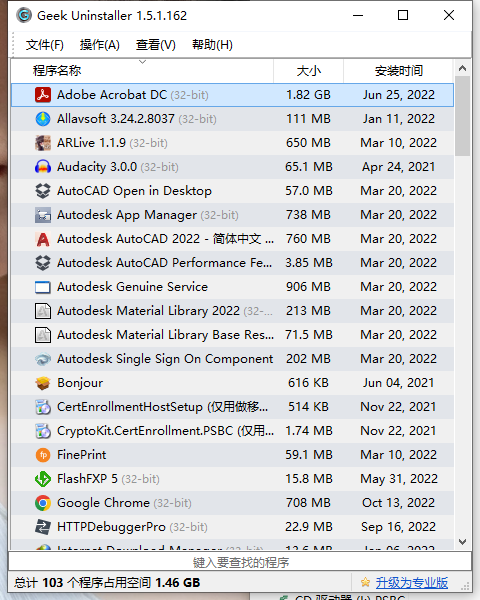Open the 文件(F) menu
Image resolution: width=480 pixels, height=600 pixels.
(44, 45)
